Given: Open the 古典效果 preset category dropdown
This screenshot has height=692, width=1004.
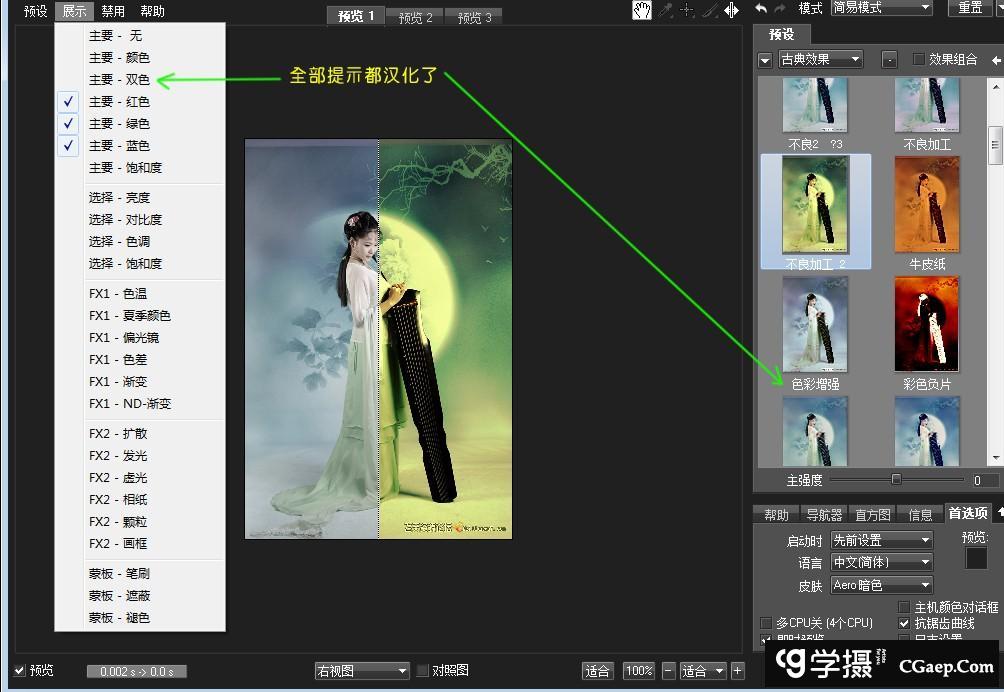Looking at the screenshot, I should click(x=820, y=60).
